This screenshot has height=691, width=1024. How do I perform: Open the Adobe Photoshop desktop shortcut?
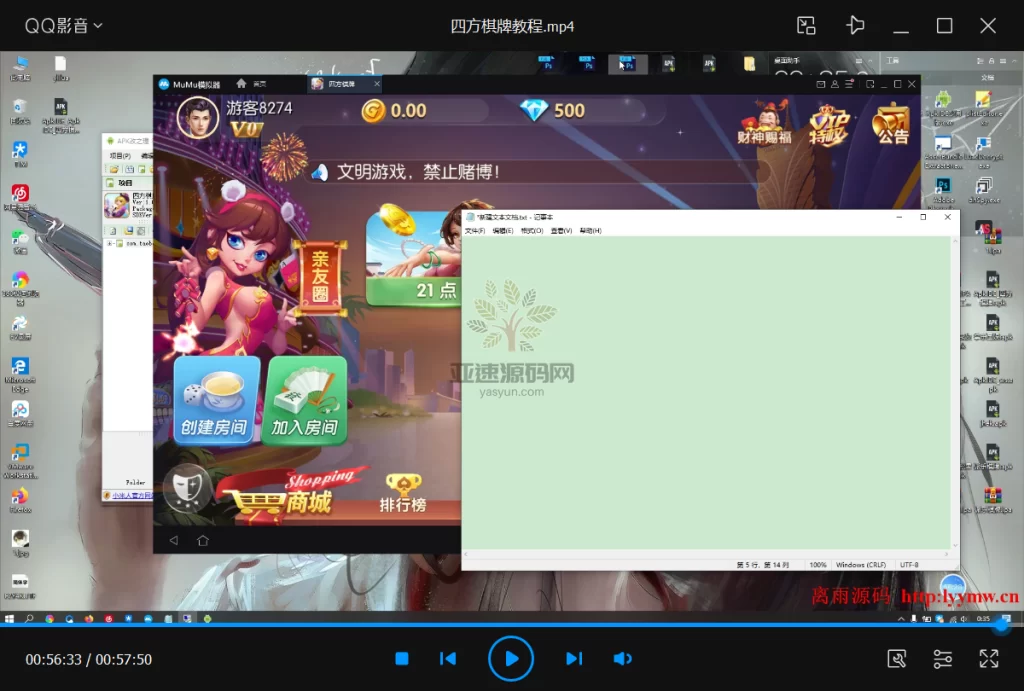pos(943,190)
